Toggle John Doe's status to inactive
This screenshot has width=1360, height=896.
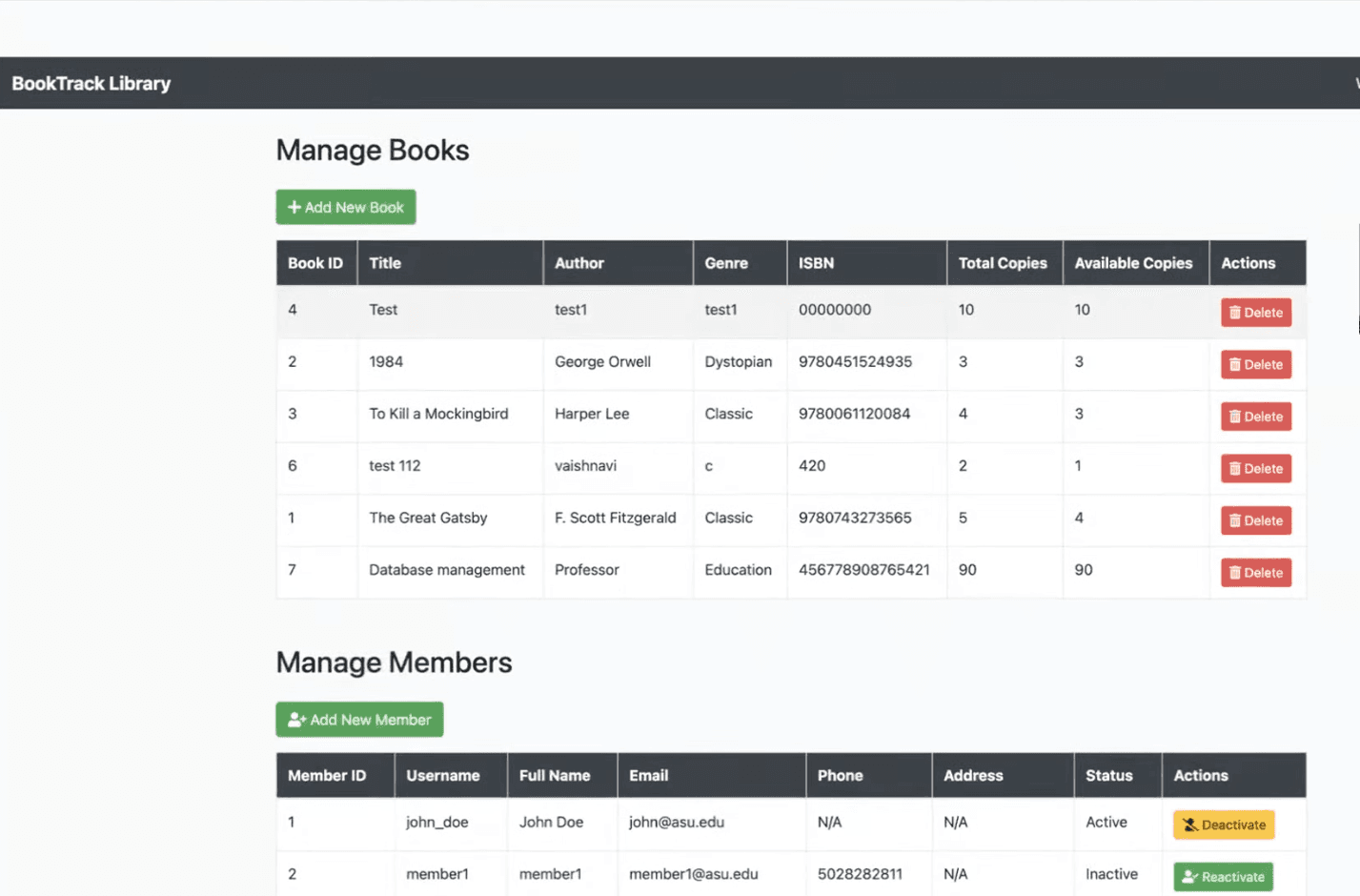click(1224, 825)
